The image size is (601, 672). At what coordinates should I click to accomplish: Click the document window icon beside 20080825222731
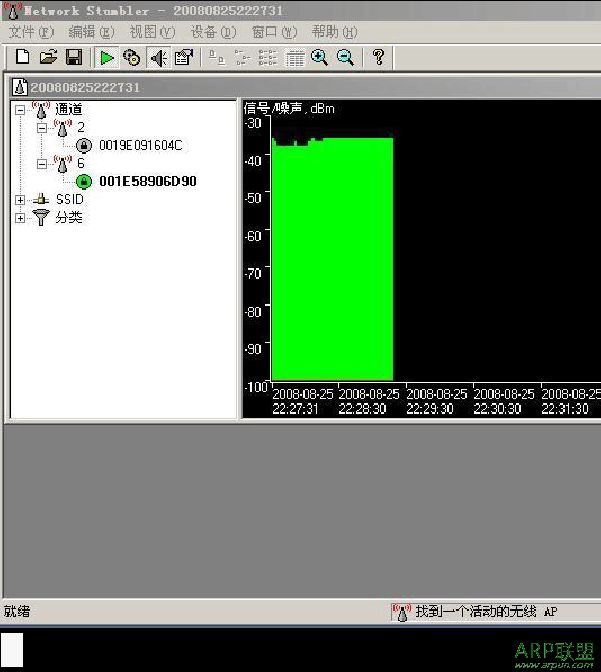20,87
